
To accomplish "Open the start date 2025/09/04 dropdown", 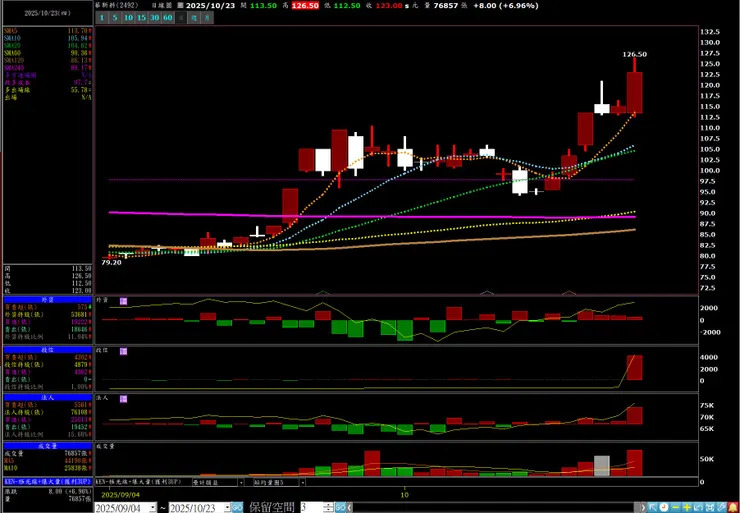I will [153, 507].
